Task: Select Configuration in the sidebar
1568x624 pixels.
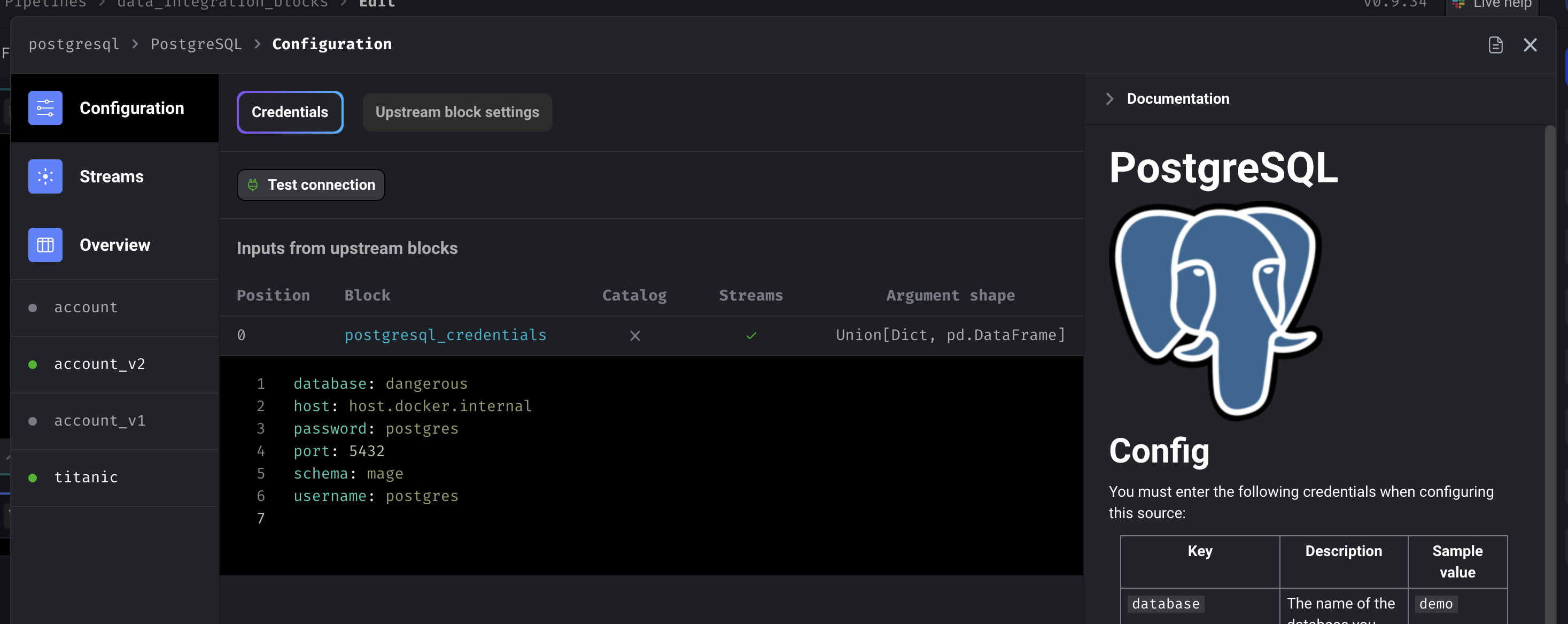Action: 114,108
